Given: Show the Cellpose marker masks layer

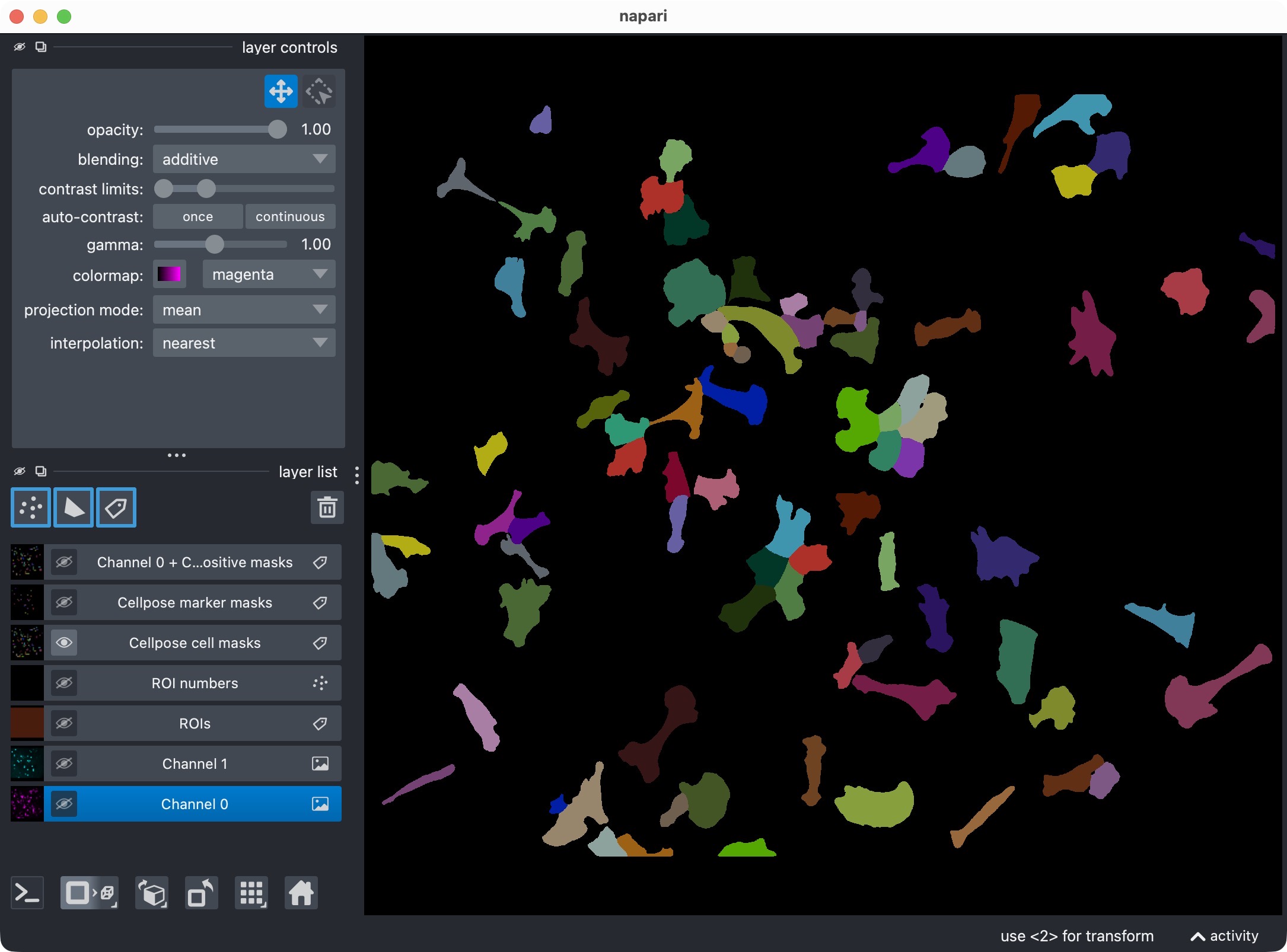Looking at the screenshot, I should (x=64, y=602).
